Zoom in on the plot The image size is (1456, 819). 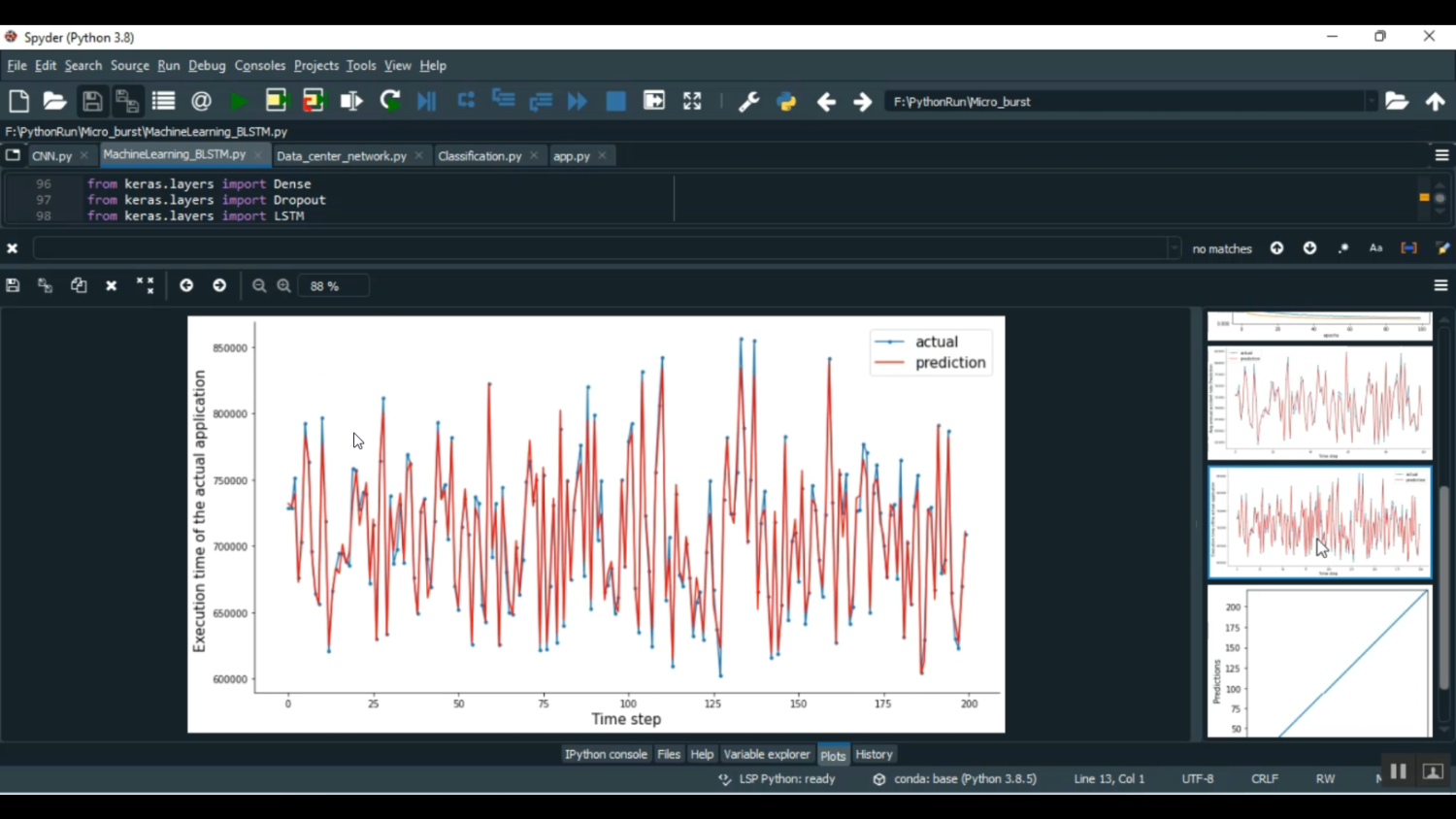coord(284,285)
